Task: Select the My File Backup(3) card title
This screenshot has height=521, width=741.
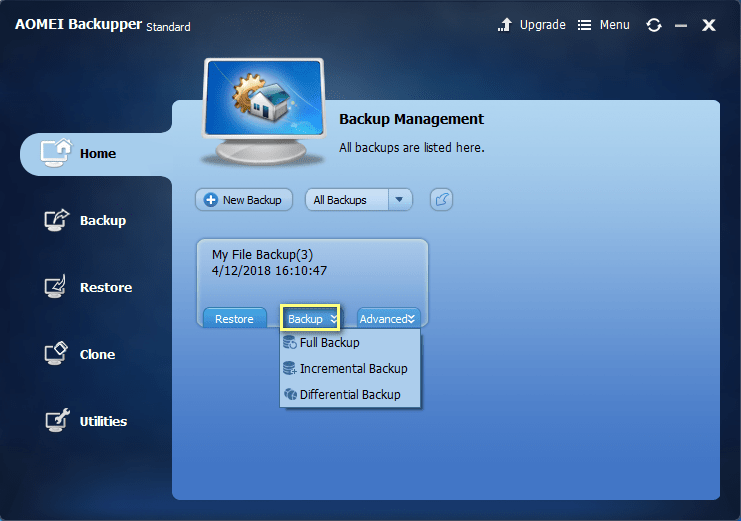Action: pos(262,255)
